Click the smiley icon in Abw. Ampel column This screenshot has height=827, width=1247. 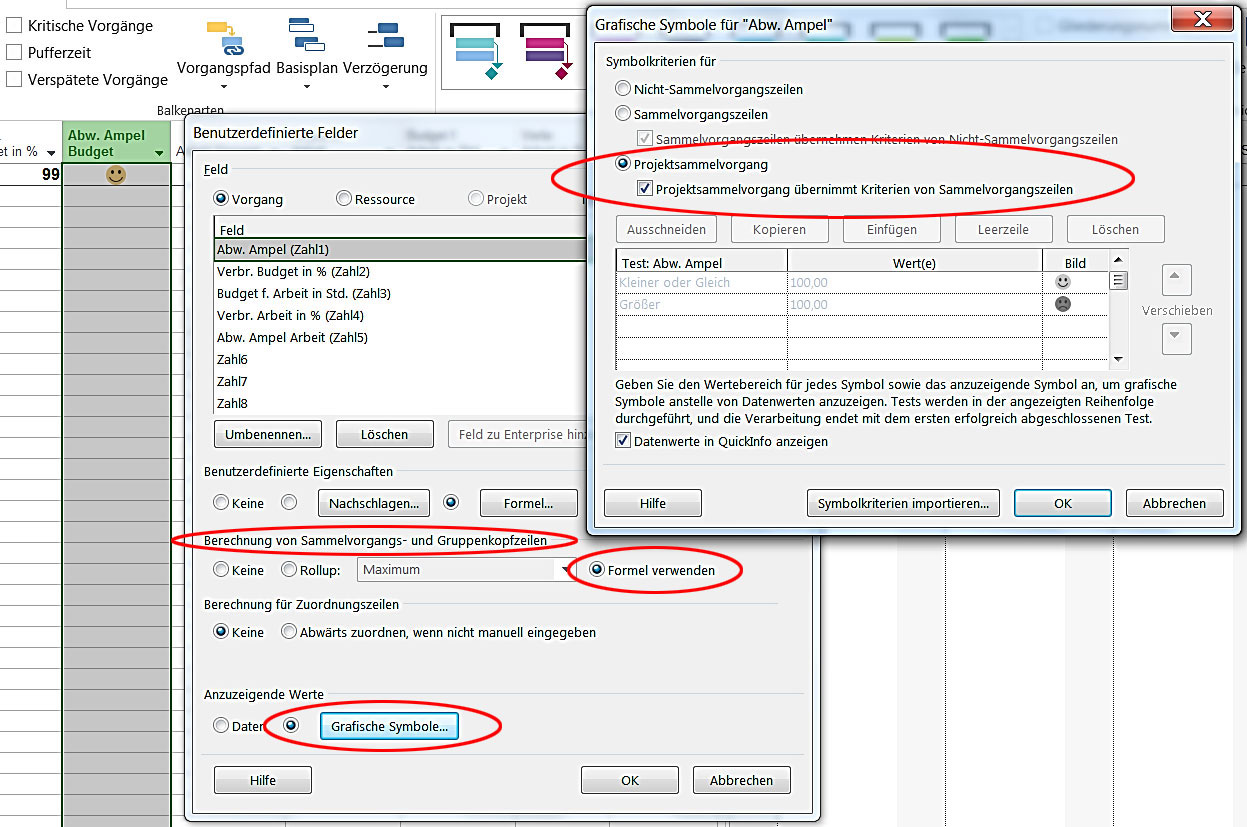[x=116, y=175]
